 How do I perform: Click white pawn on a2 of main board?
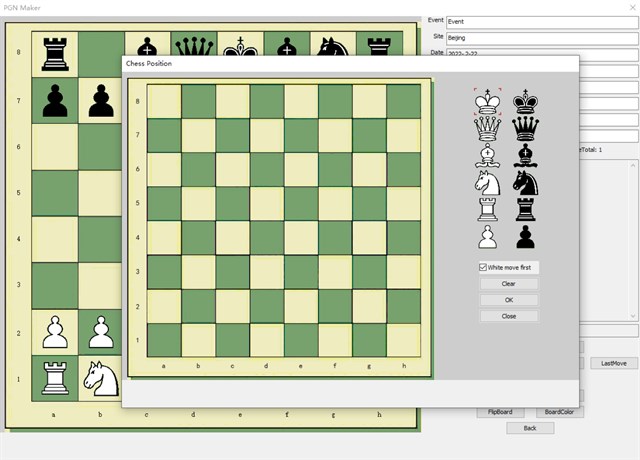tap(55, 332)
